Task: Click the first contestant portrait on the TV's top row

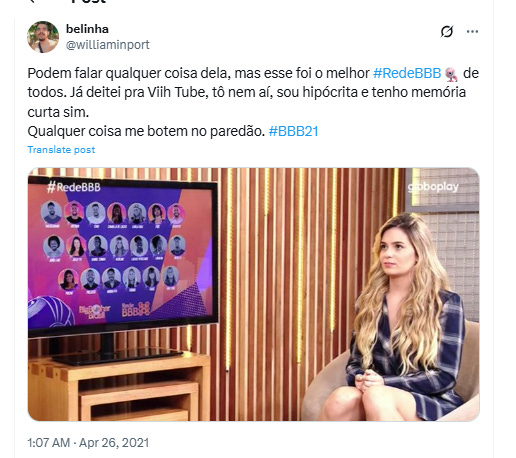Action: click(x=51, y=212)
